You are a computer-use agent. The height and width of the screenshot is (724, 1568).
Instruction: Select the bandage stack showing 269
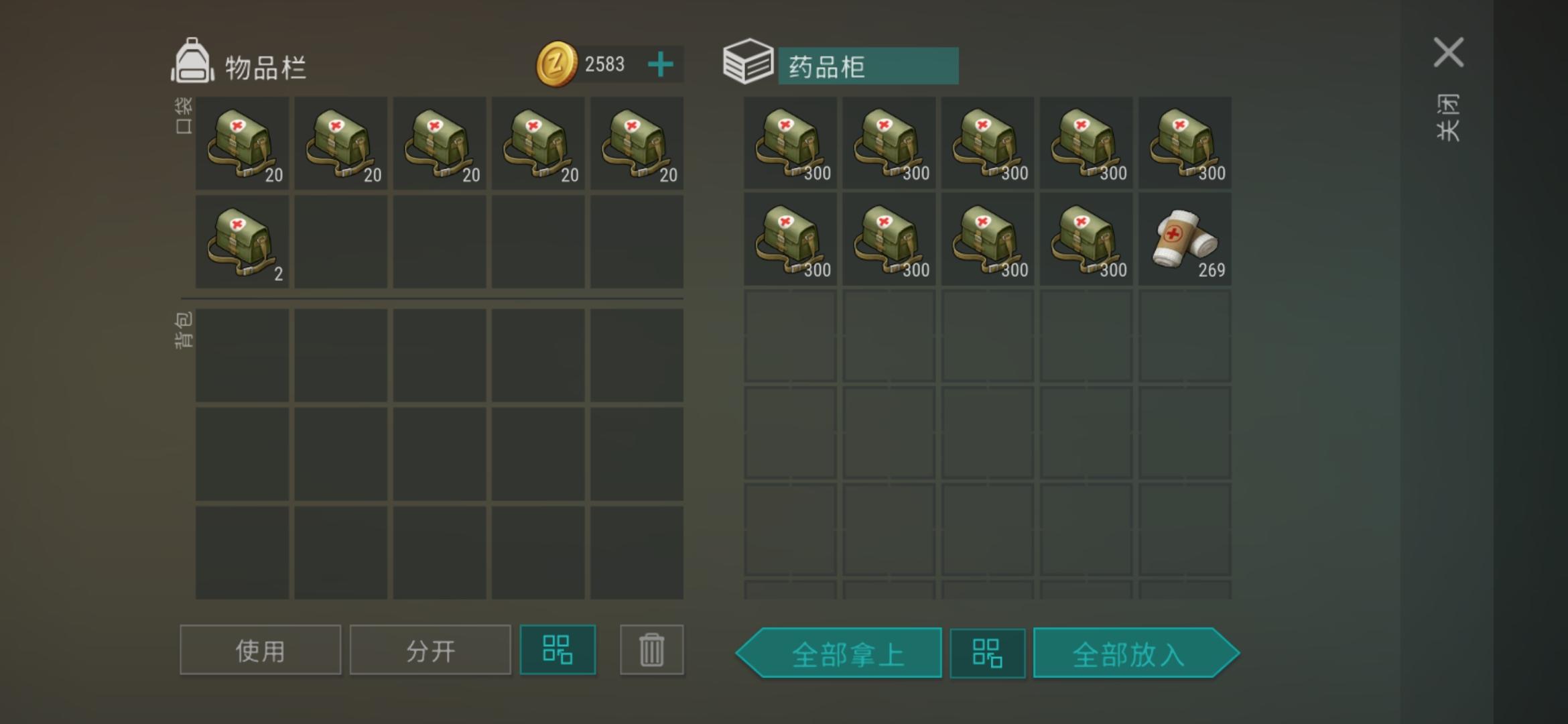click(x=1185, y=239)
